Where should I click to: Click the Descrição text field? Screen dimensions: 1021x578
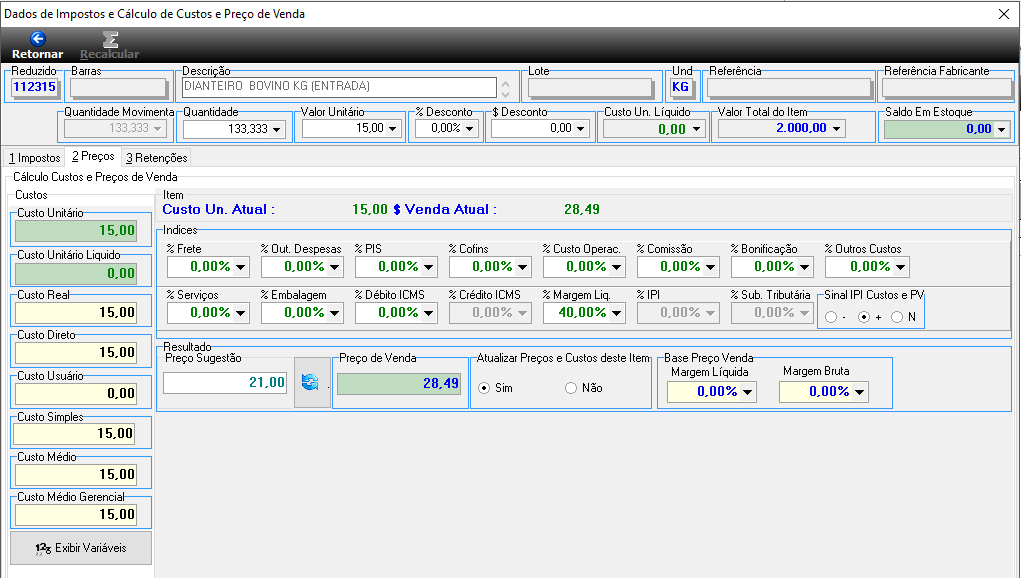tap(339, 87)
